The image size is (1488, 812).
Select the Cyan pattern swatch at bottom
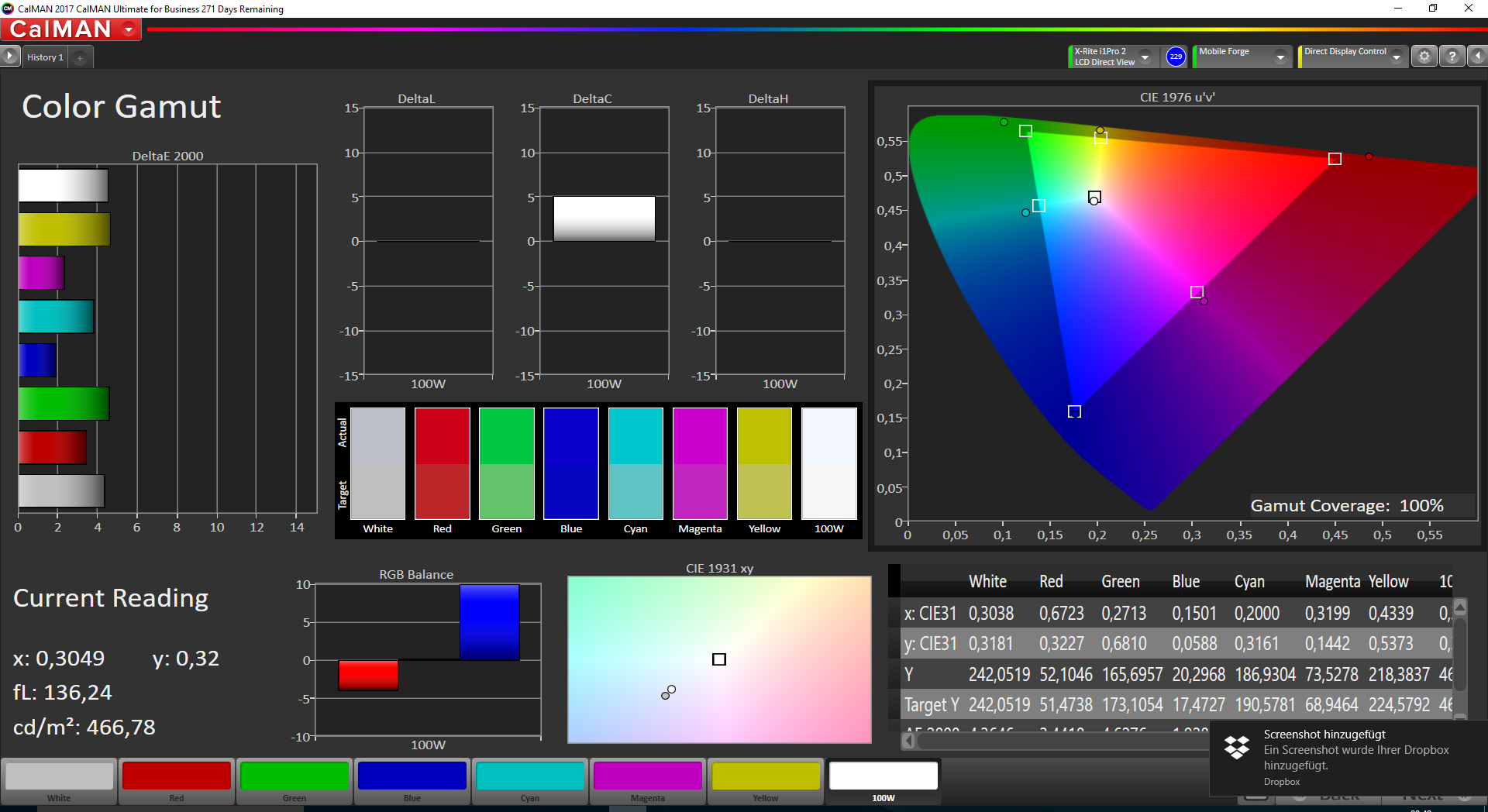click(x=530, y=781)
